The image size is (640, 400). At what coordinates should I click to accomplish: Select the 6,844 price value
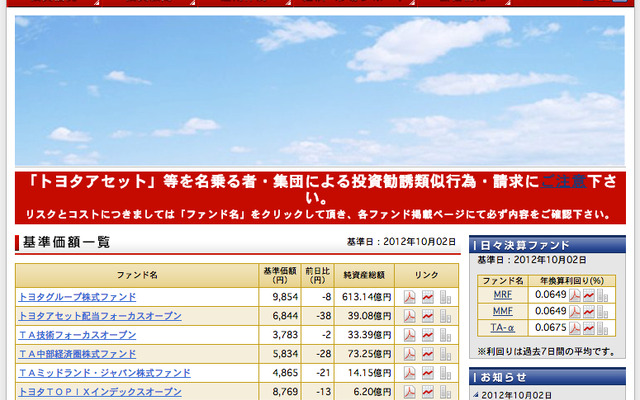click(x=285, y=316)
